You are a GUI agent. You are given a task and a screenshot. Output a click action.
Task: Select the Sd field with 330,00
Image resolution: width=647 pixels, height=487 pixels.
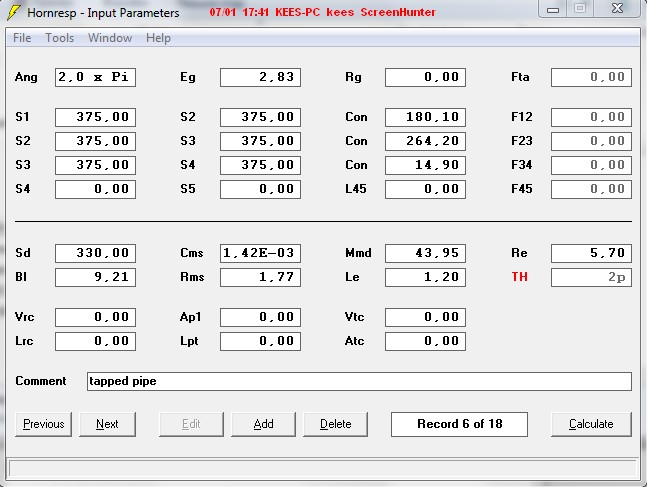coord(95,253)
